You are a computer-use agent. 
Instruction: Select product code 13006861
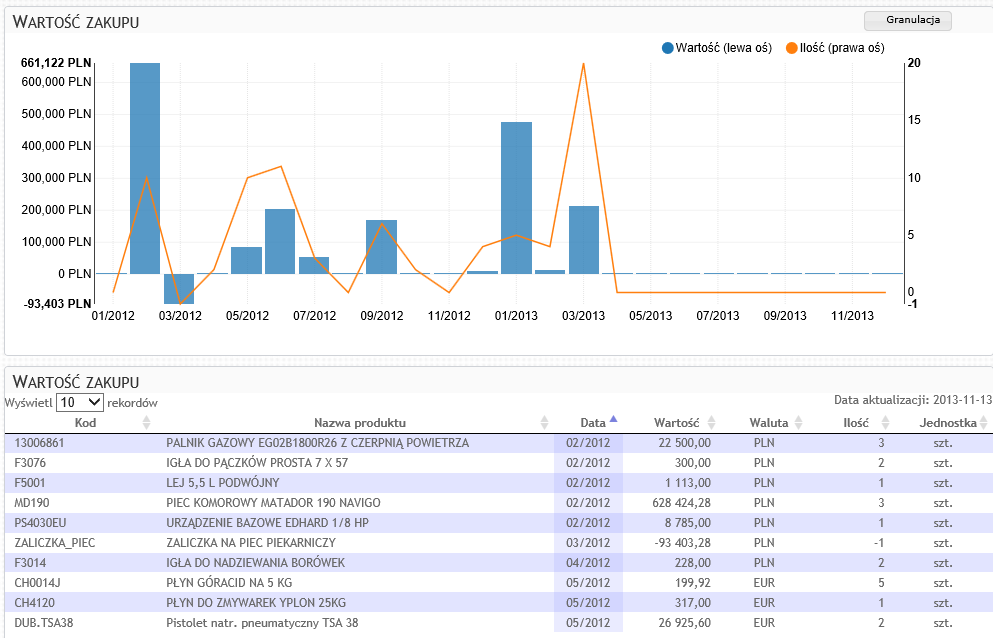coord(39,443)
